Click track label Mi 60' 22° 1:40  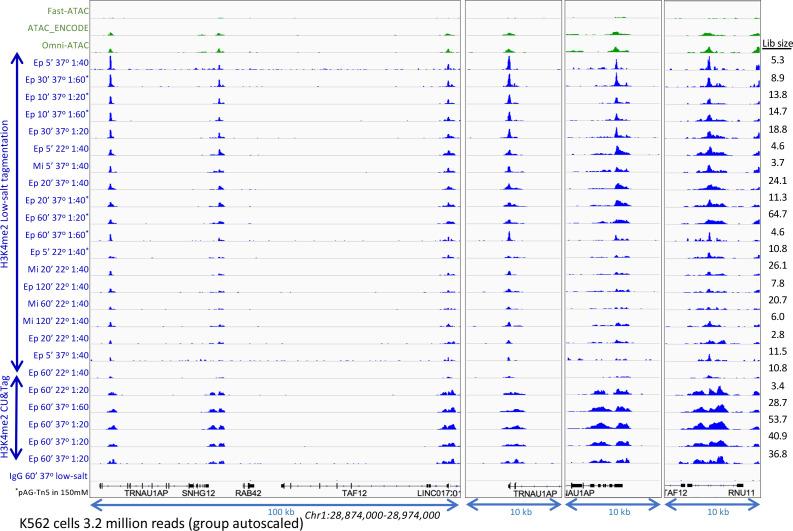[58, 303]
